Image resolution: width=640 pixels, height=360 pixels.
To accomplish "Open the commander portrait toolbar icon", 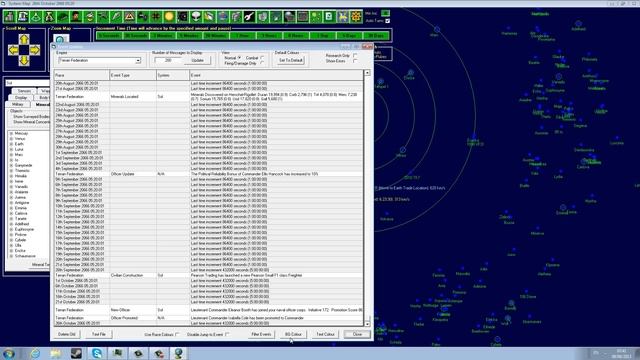I will pyautogui.click(x=76, y=17).
